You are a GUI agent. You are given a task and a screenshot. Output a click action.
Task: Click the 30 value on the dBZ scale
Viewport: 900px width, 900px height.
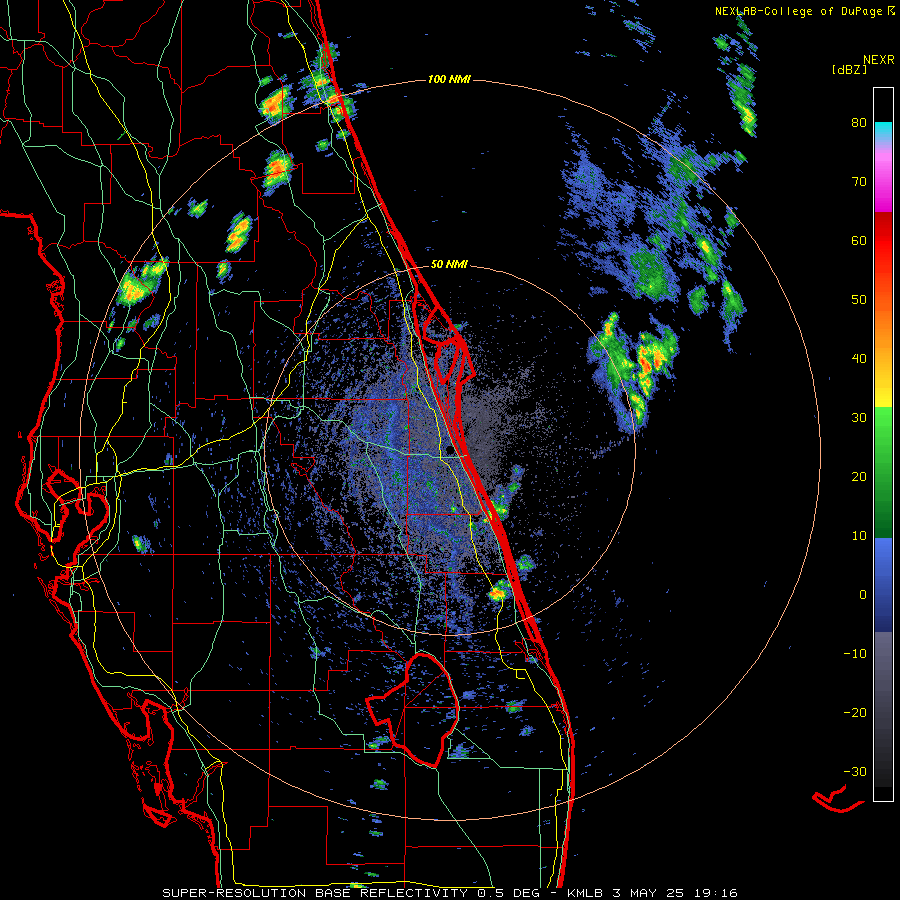point(859,418)
